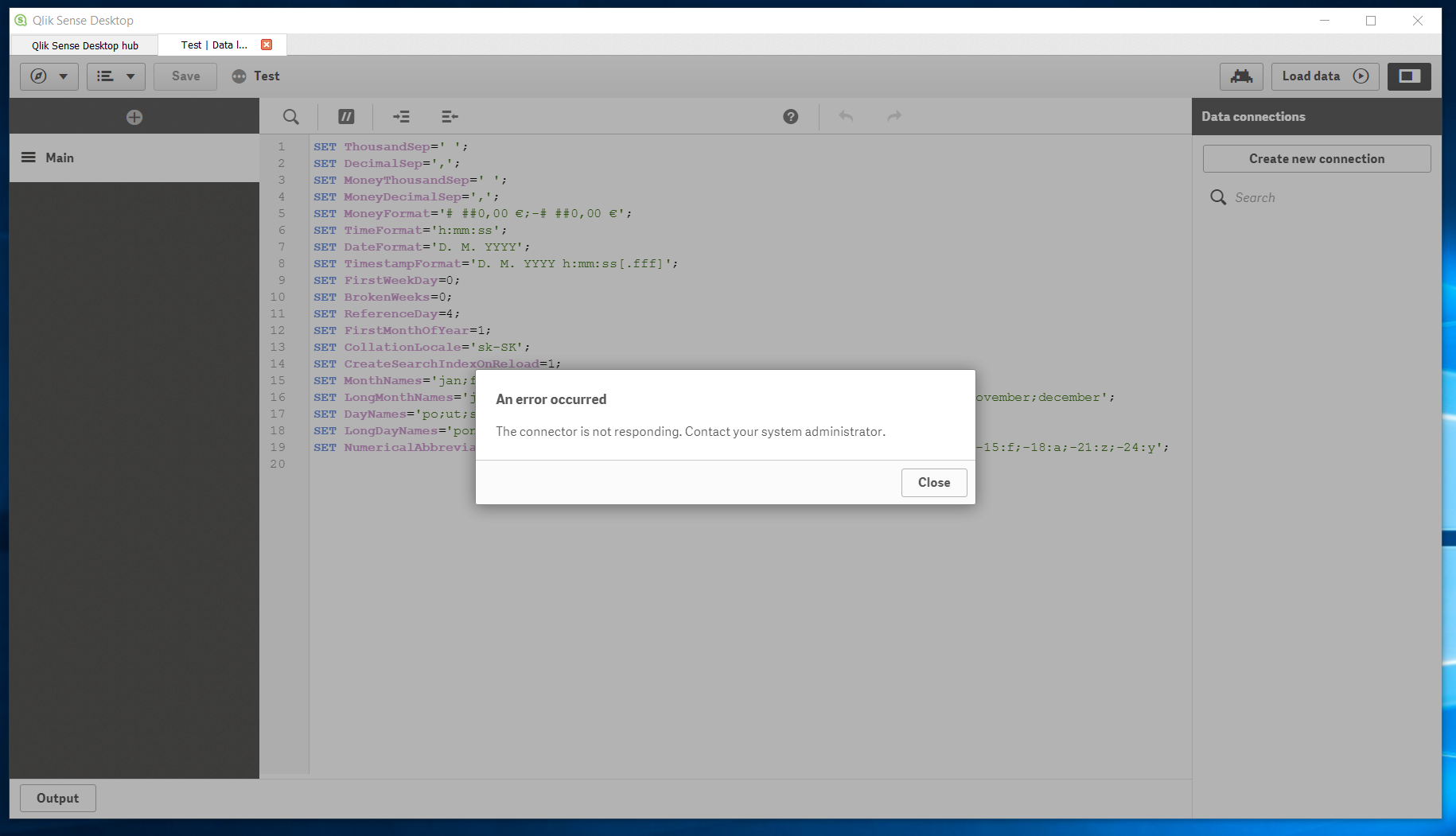Click Create new connection
The width and height of the screenshot is (1456, 836).
pyautogui.click(x=1317, y=158)
